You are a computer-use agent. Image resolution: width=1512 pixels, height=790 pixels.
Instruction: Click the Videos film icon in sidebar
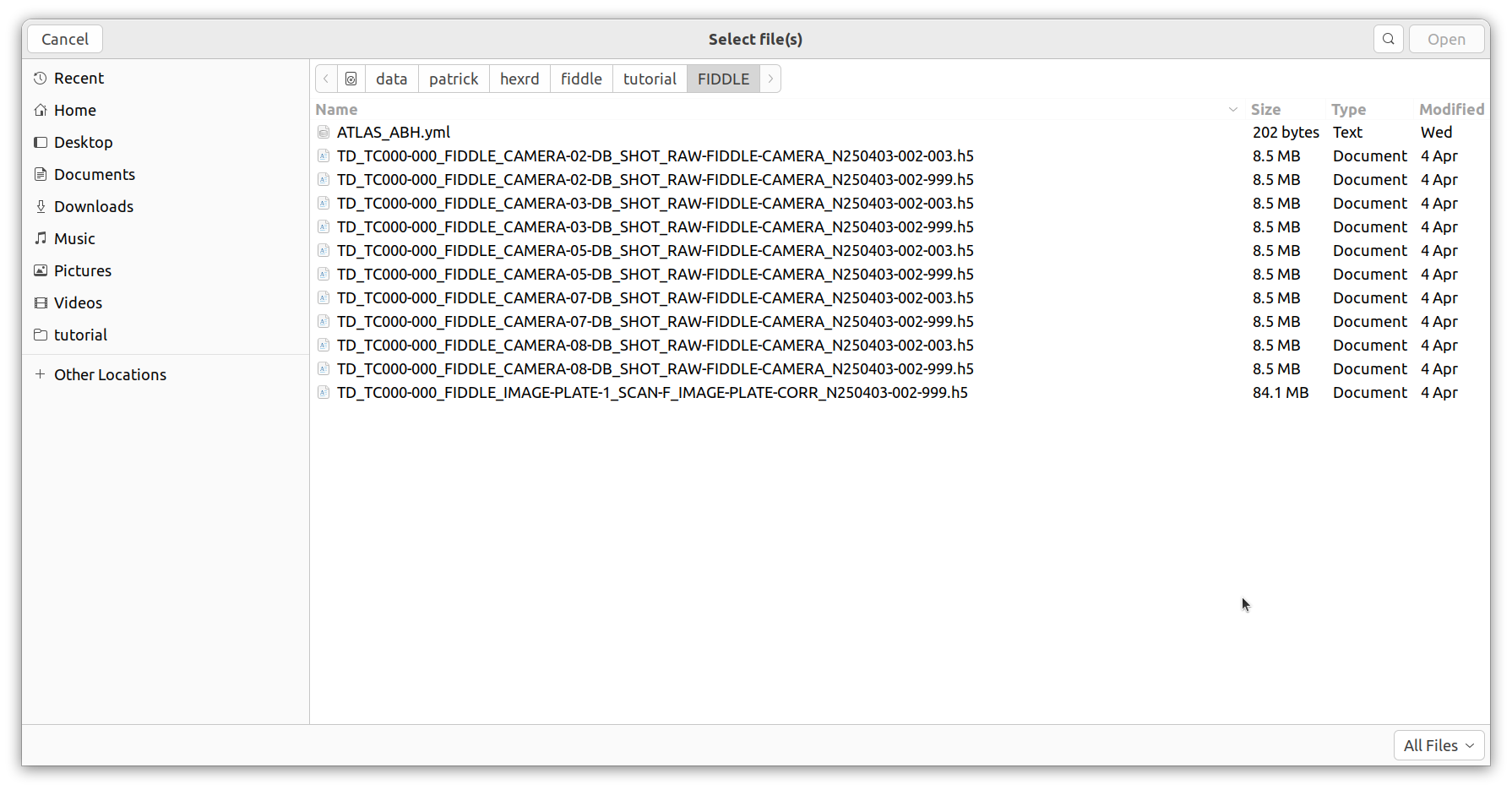pyautogui.click(x=41, y=303)
